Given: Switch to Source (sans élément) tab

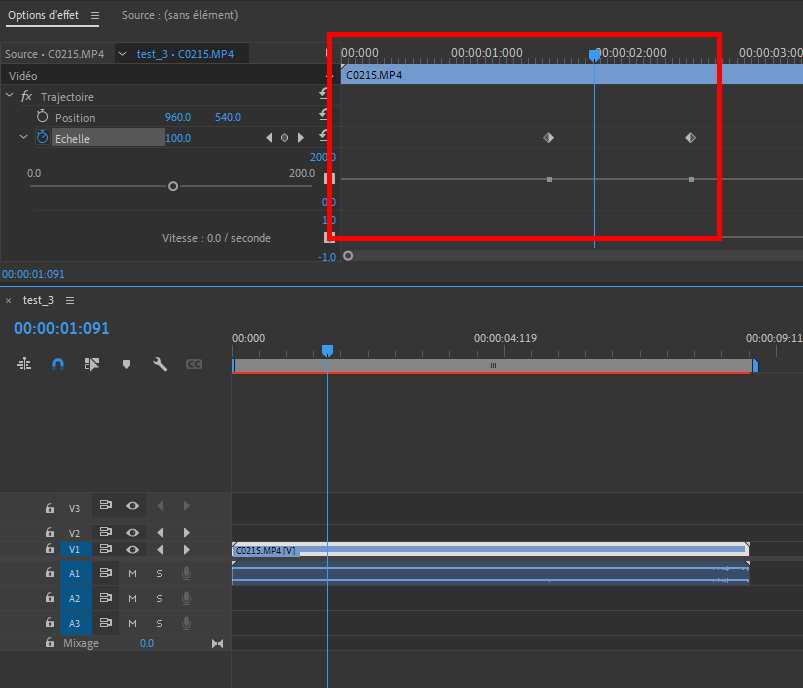Looking at the screenshot, I should click(180, 15).
